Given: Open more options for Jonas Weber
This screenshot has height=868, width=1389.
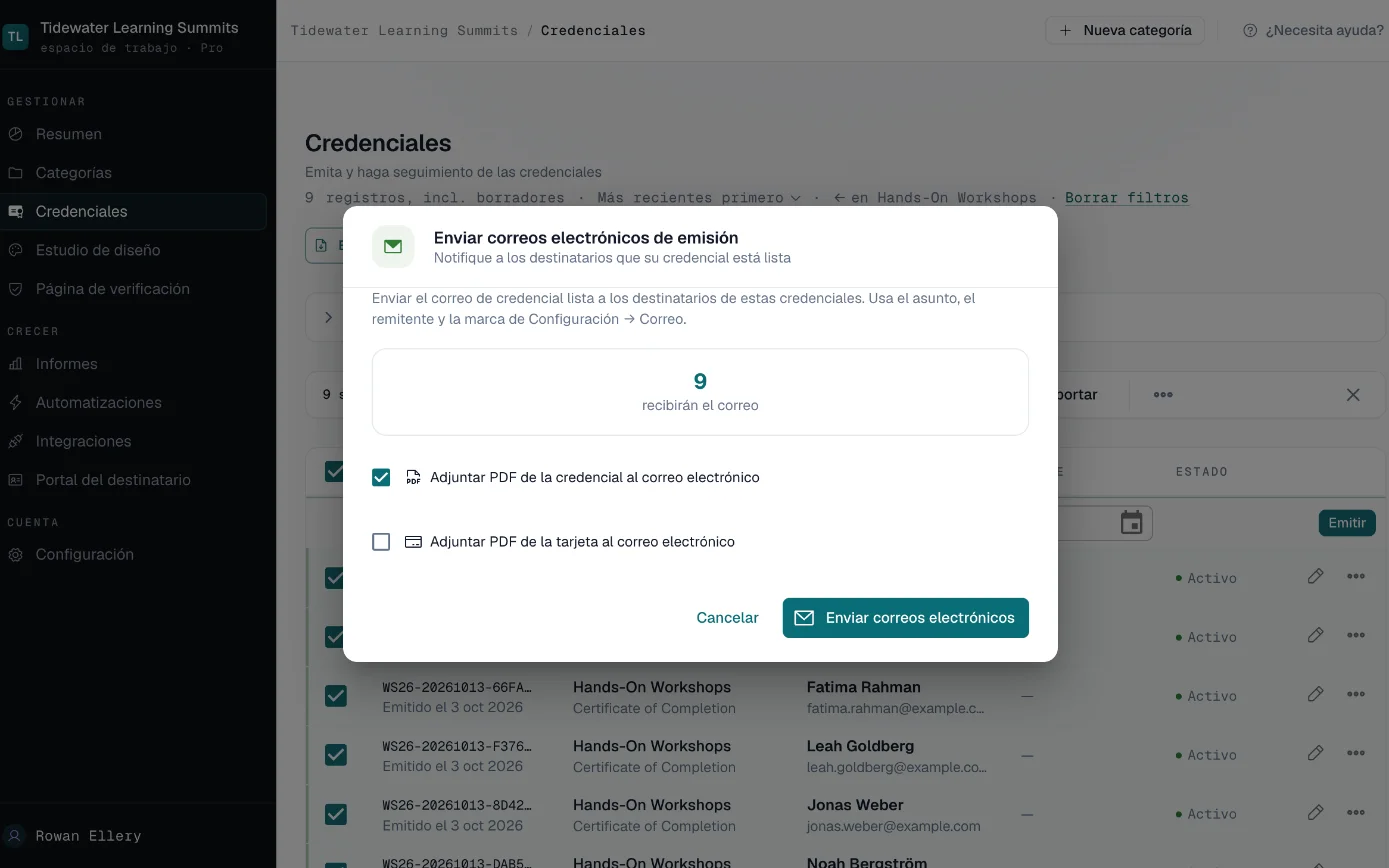Looking at the screenshot, I should coord(1356,812).
